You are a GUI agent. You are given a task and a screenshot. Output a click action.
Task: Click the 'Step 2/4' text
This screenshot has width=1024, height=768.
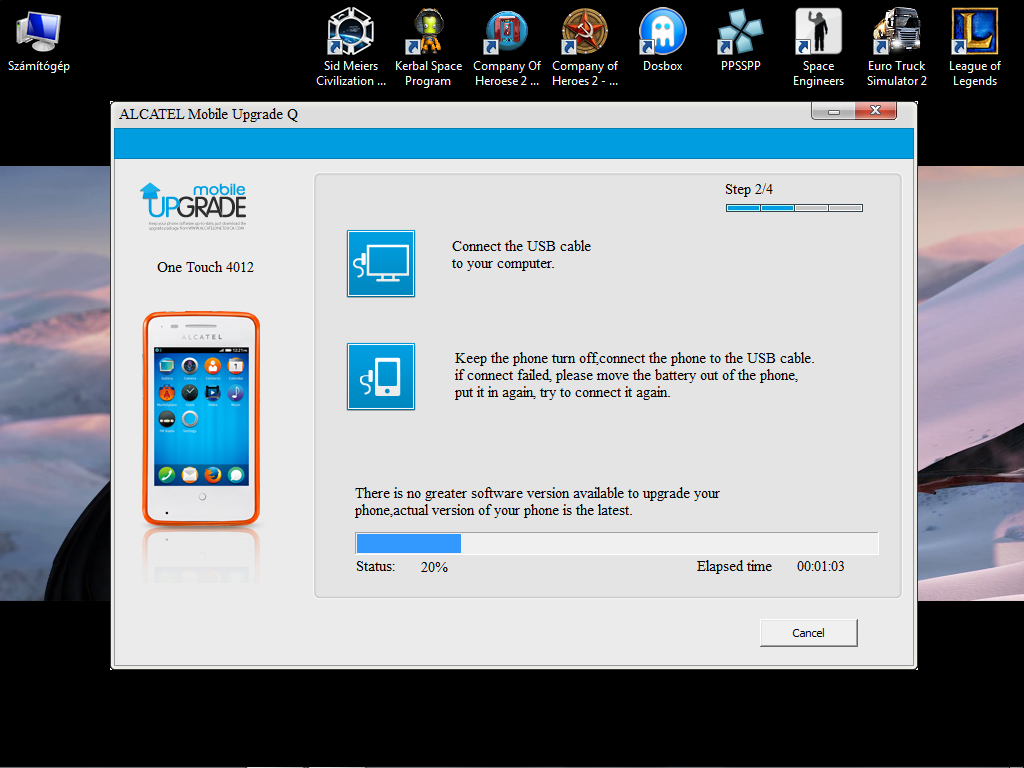pyautogui.click(x=748, y=189)
